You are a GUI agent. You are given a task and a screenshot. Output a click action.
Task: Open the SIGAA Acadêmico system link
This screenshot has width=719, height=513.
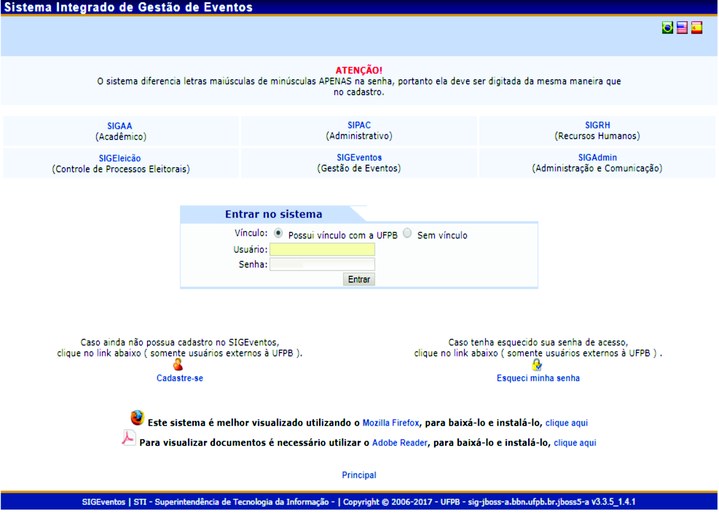coord(120,126)
